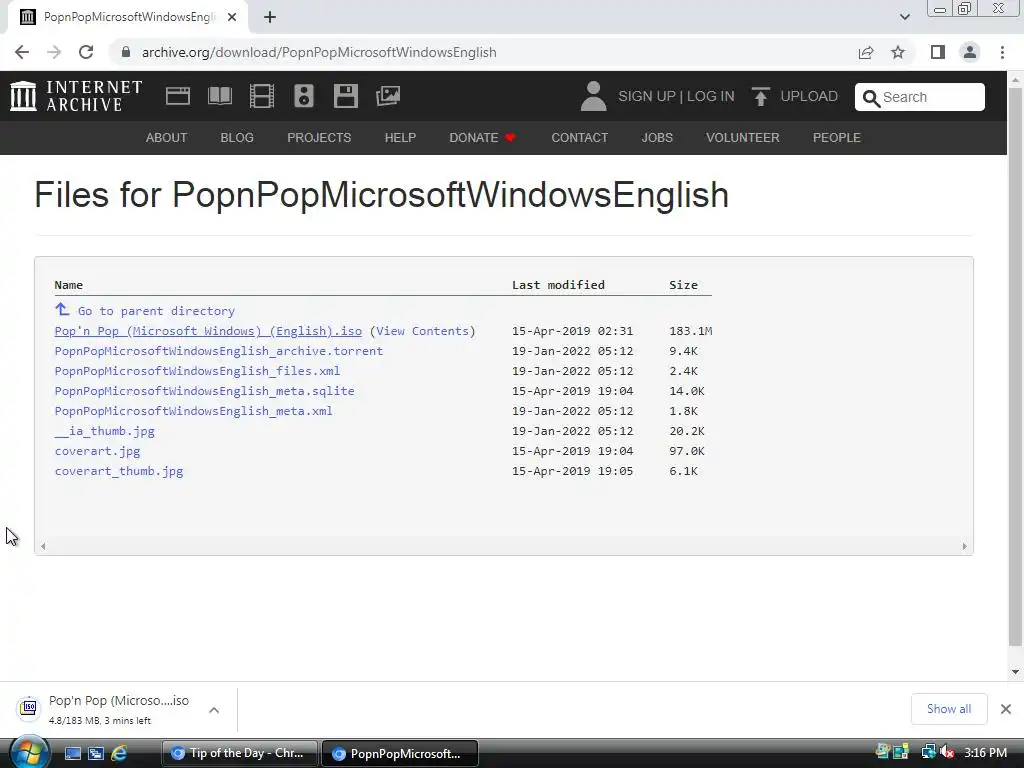This screenshot has height=768, width=1024.
Task: Click Show all downloads
Action: (949, 709)
